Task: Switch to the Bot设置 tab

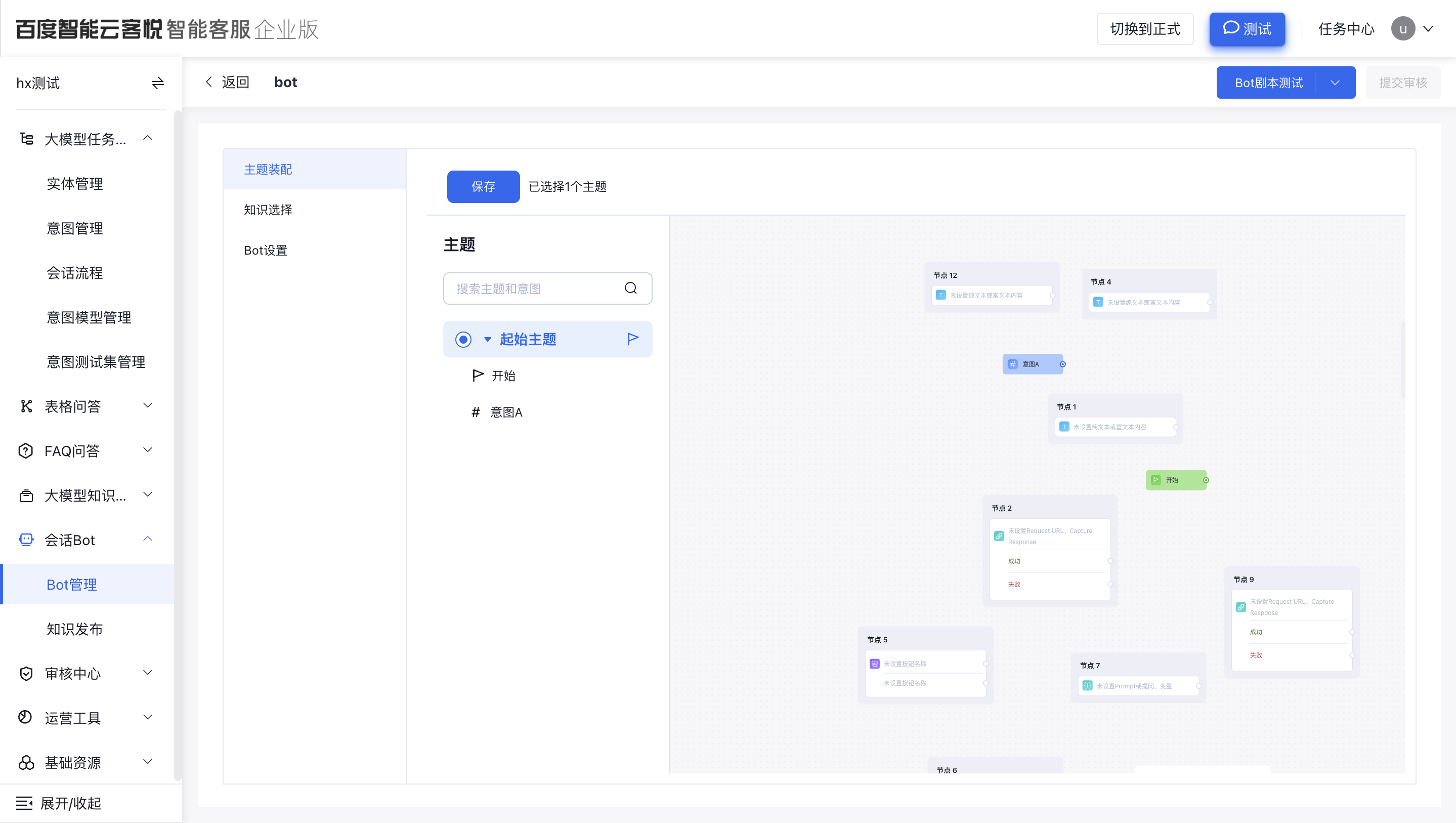Action: pyautogui.click(x=314, y=251)
